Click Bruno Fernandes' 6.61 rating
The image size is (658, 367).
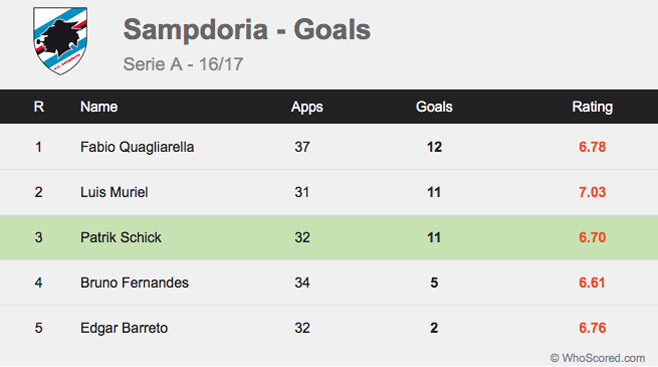point(592,283)
